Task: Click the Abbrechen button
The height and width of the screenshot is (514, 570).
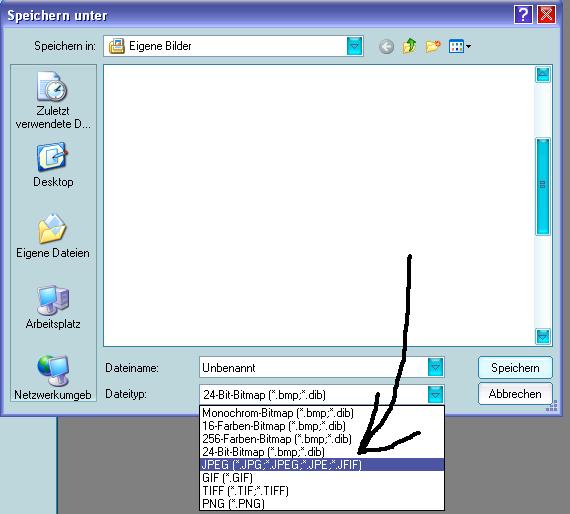Action: pos(515,394)
